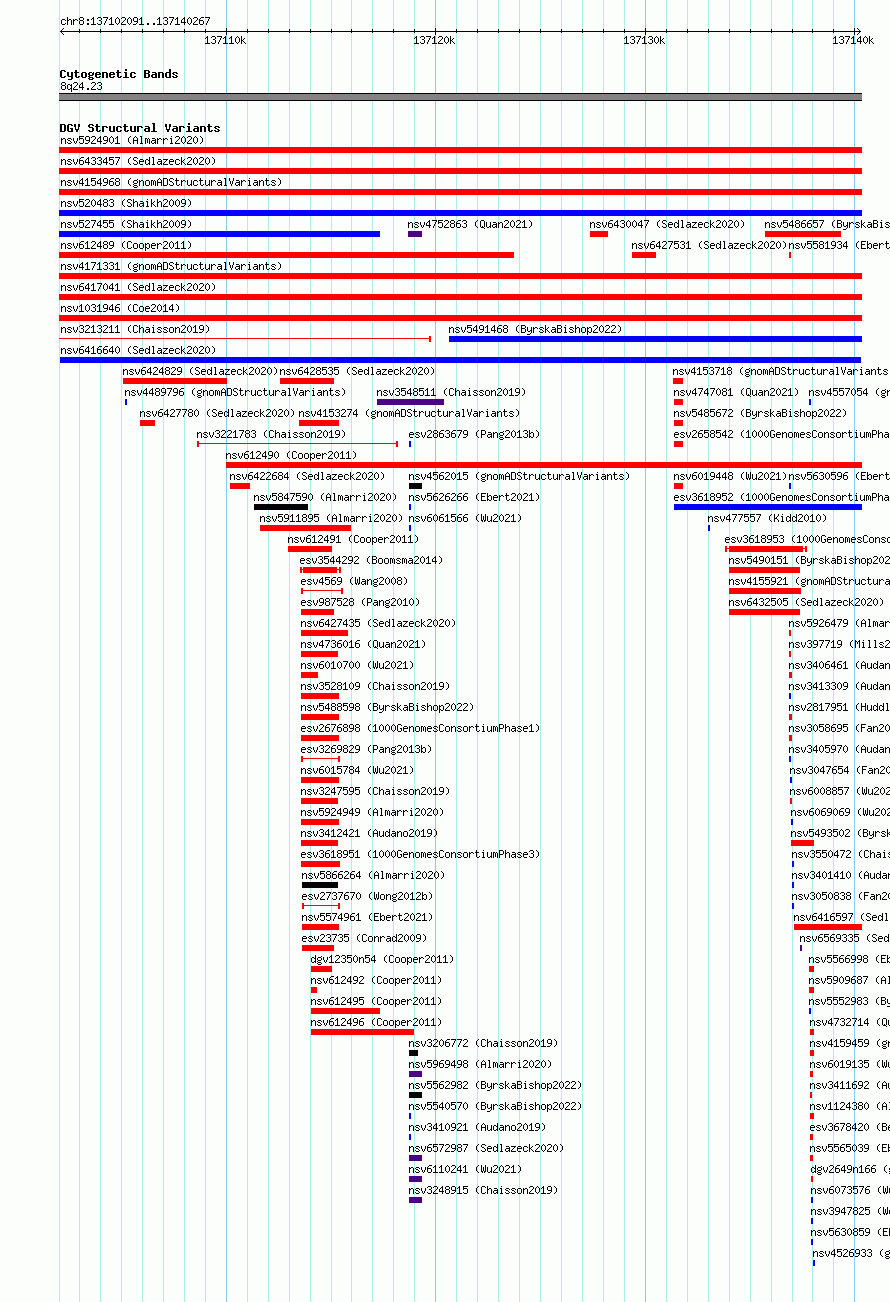Click nsv5969498 (Almarri2020) label

480,1064
